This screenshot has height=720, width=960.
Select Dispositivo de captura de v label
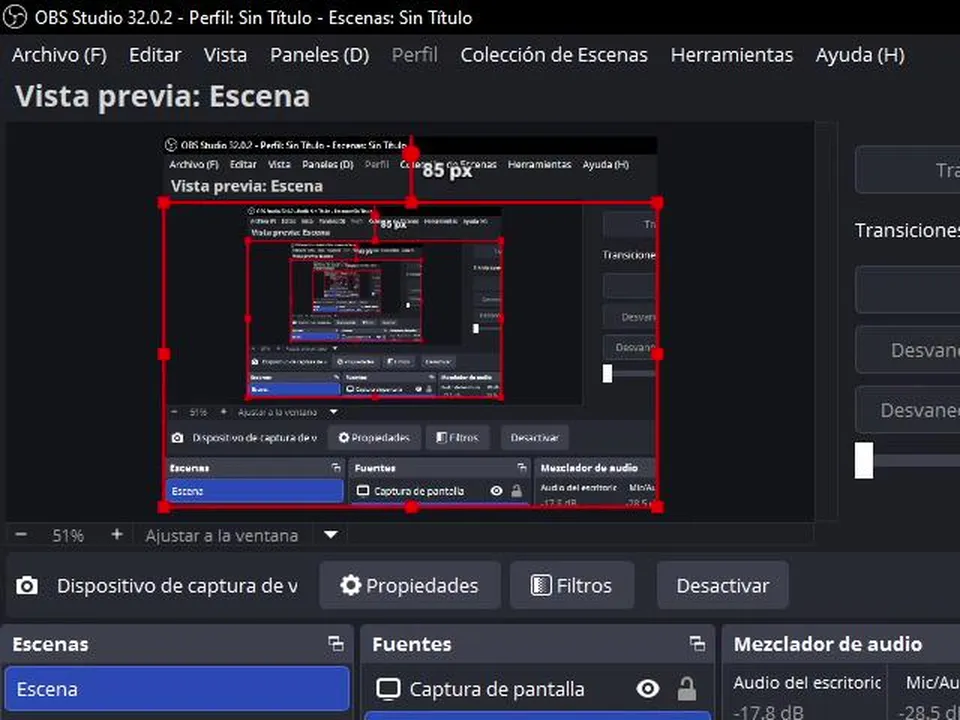(x=178, y=586)
